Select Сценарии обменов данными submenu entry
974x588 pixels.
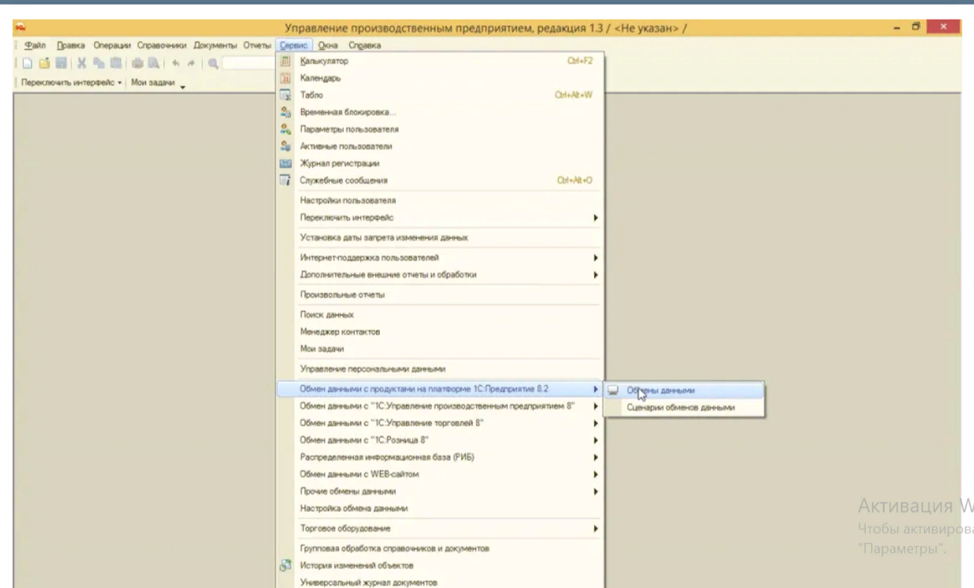coord(683,408)
